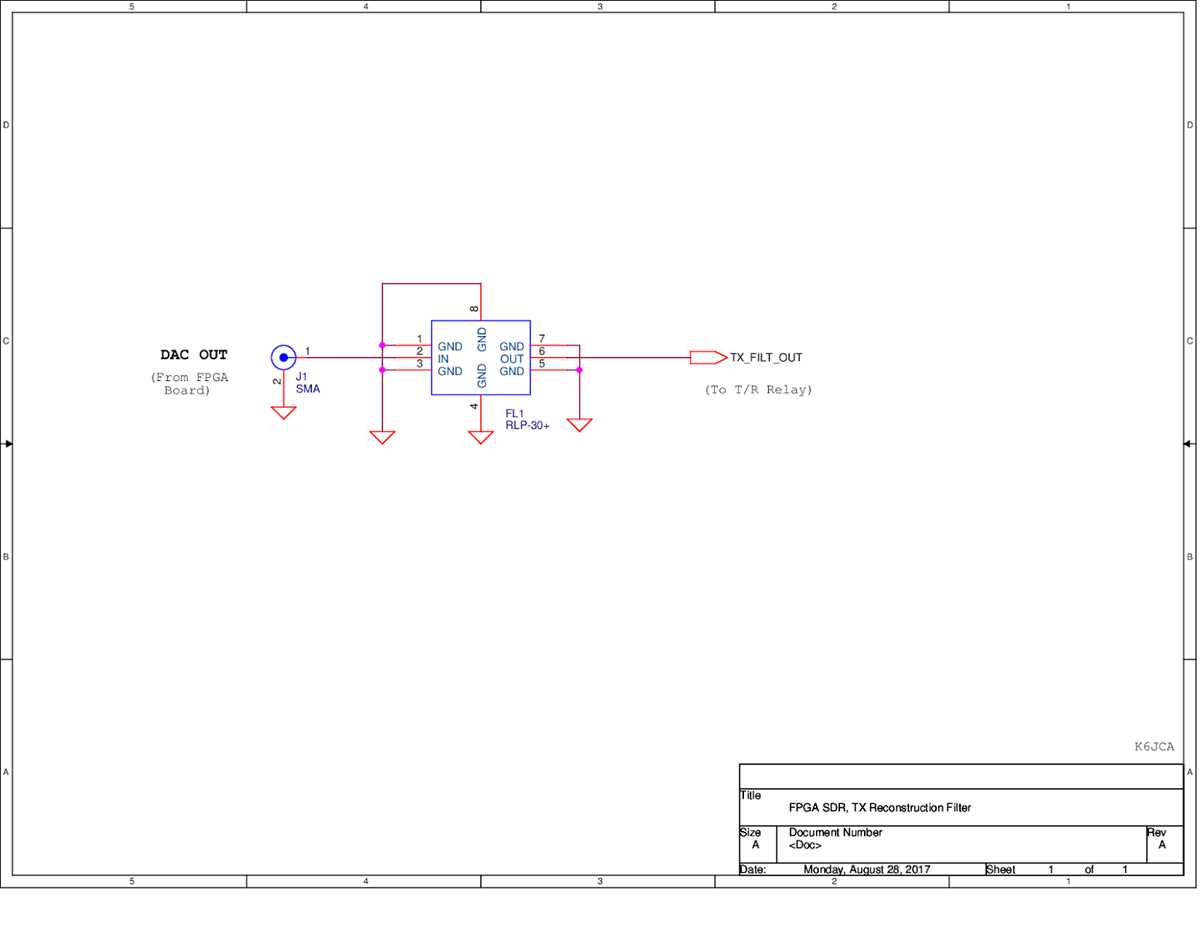
Task: Click pin number 8 above FL1
Action: tap(474, 310)
